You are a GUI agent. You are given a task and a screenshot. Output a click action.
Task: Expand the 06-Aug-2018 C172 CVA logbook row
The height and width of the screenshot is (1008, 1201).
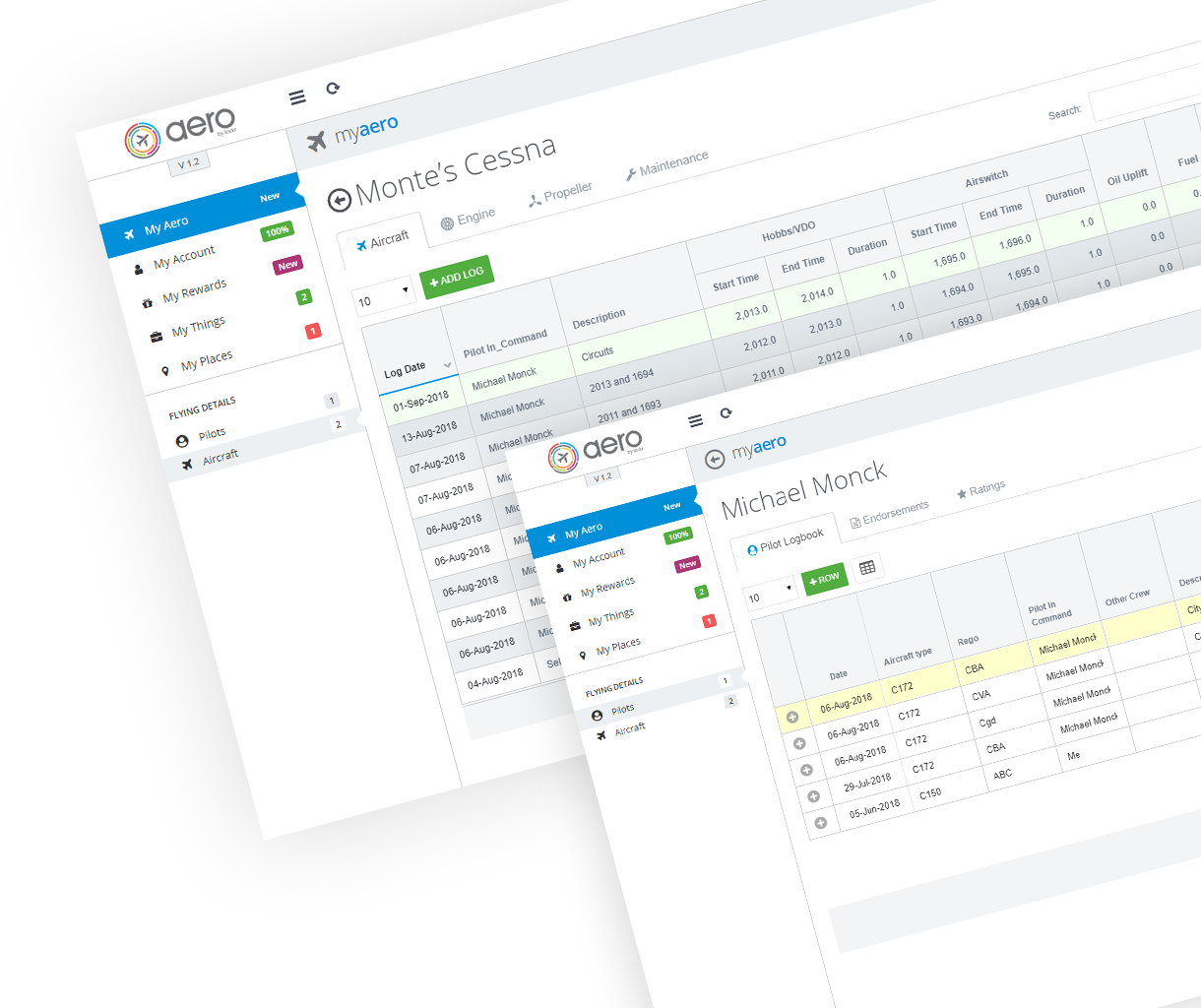click(799, 743)
